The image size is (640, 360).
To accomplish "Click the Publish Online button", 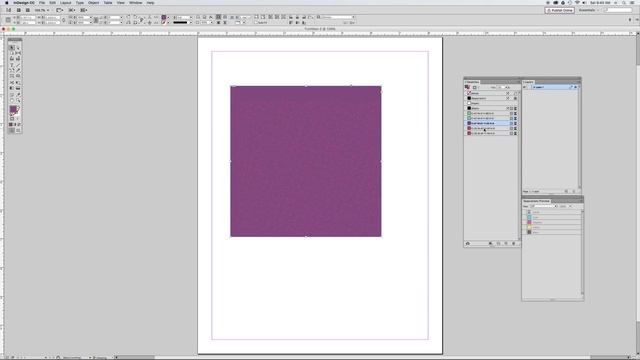I will tap(560, 10).
